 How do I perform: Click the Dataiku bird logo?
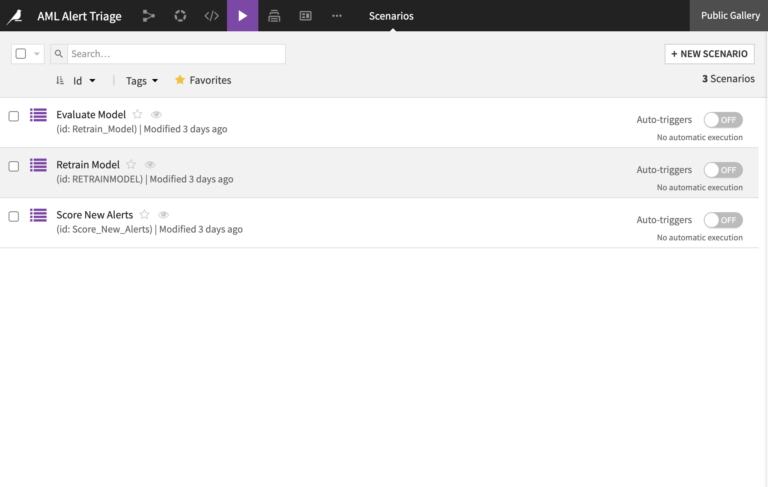click(x=15, y=16)
